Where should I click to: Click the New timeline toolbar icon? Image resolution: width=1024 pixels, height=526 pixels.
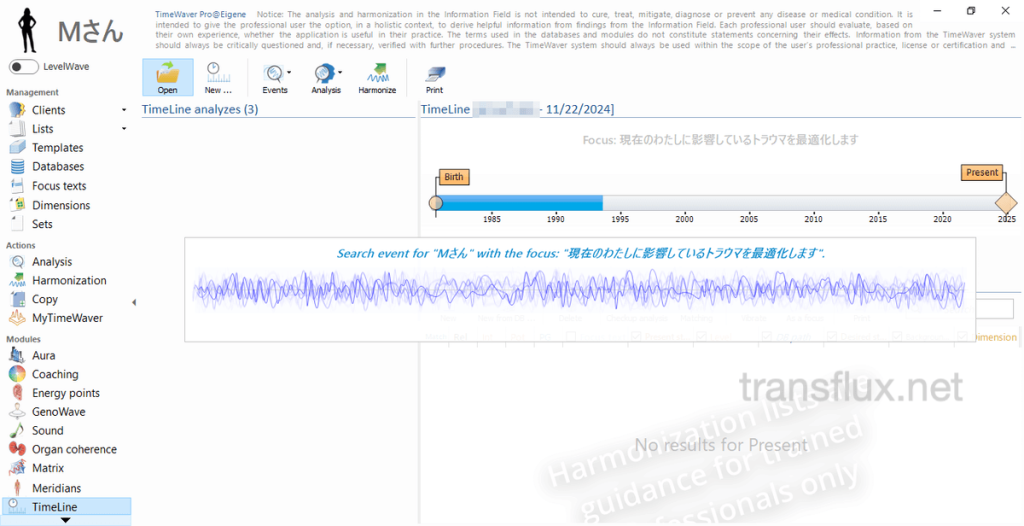point(215,73)
